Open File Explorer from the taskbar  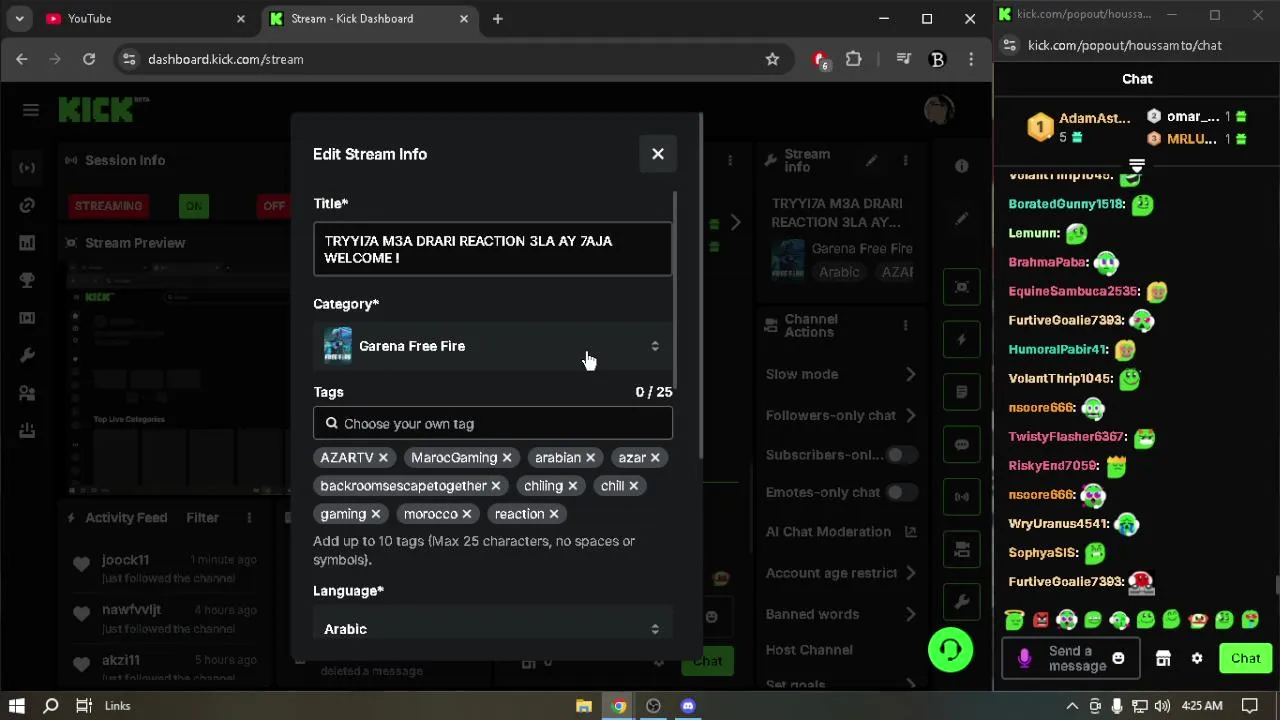click(584, 706)
